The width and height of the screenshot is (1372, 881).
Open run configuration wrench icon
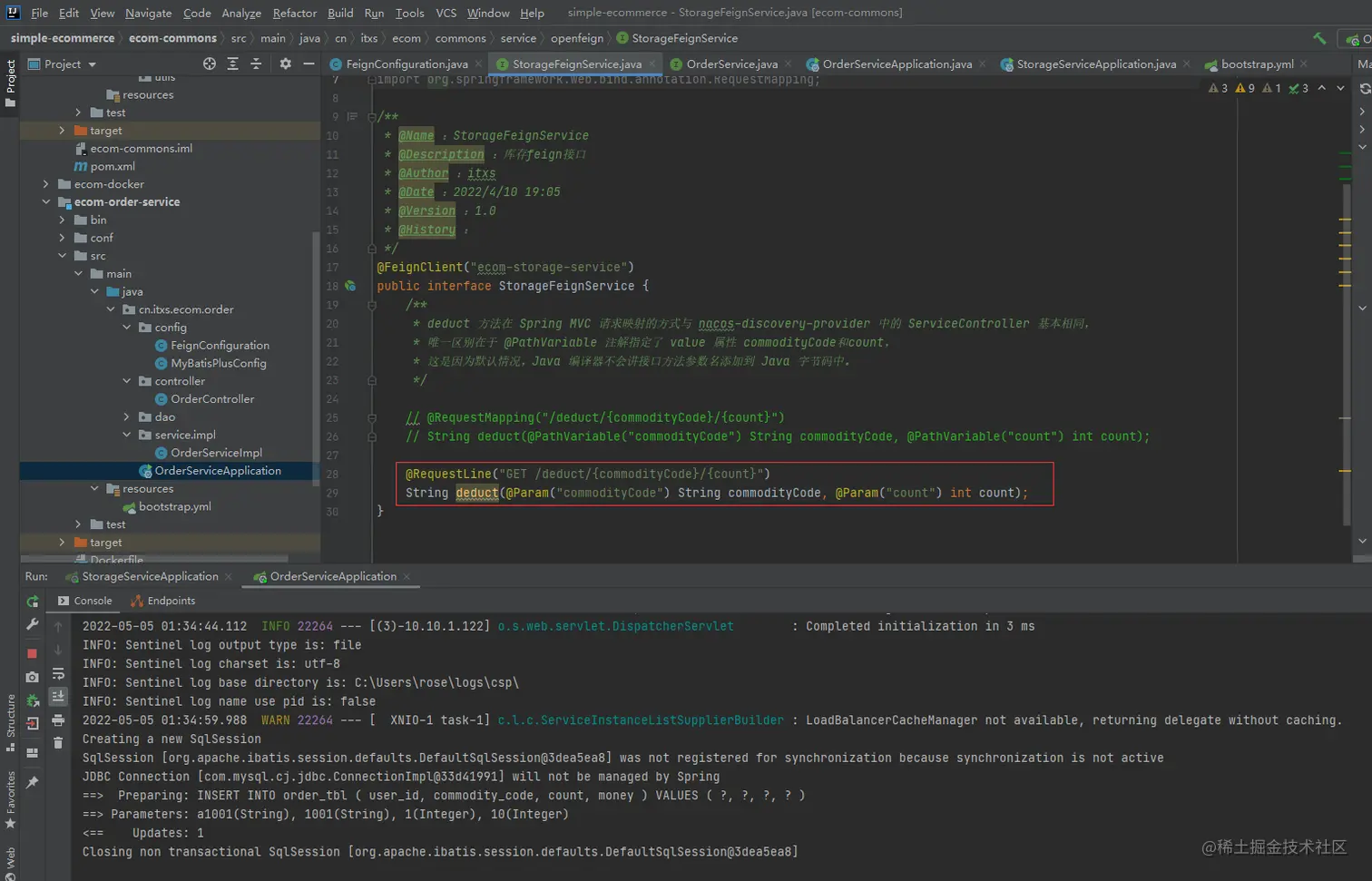(33, 624)
